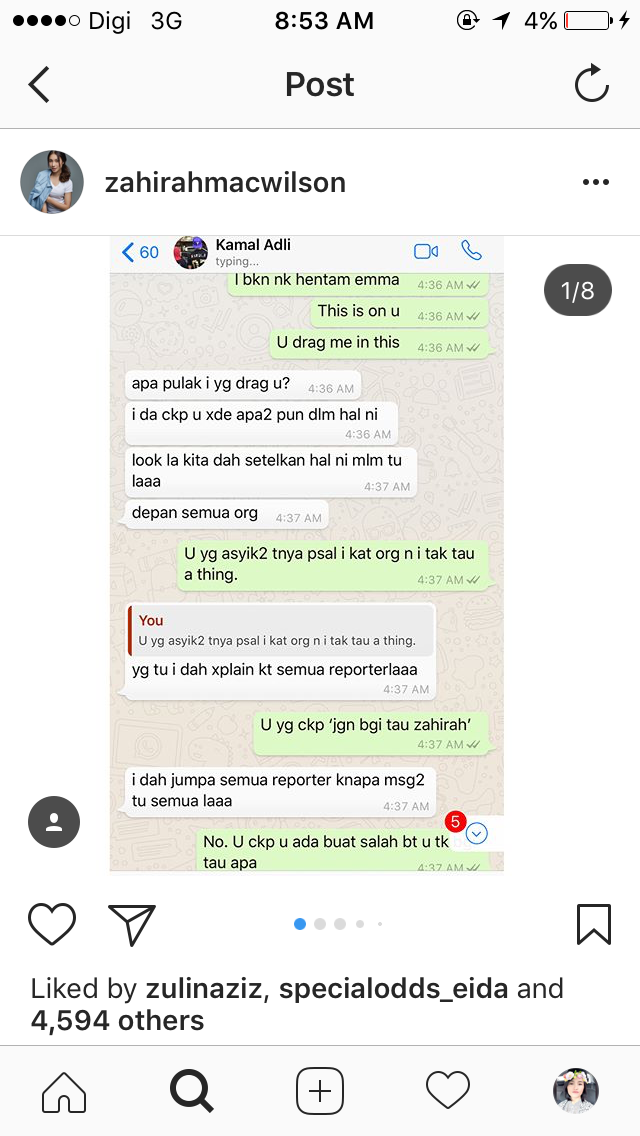Show tagged people in photo
Image resolution: width=640 pixels, height=1136 pixels.
tap(54, 822)
